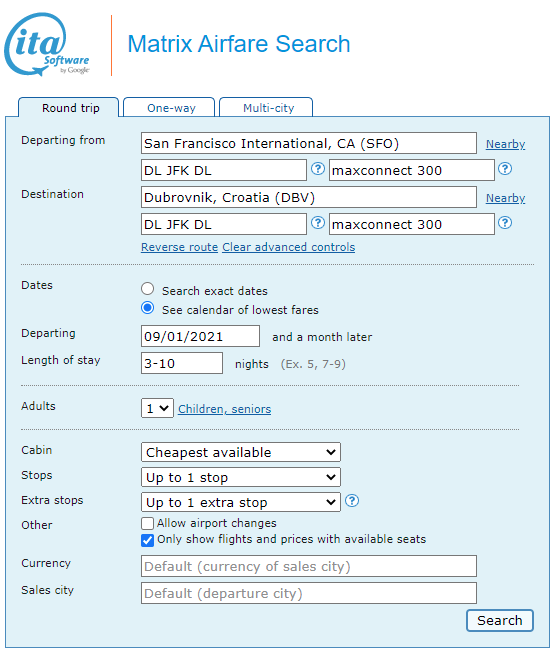
Task: Select the Search exact dates option
Action: [x=147, y=289]
